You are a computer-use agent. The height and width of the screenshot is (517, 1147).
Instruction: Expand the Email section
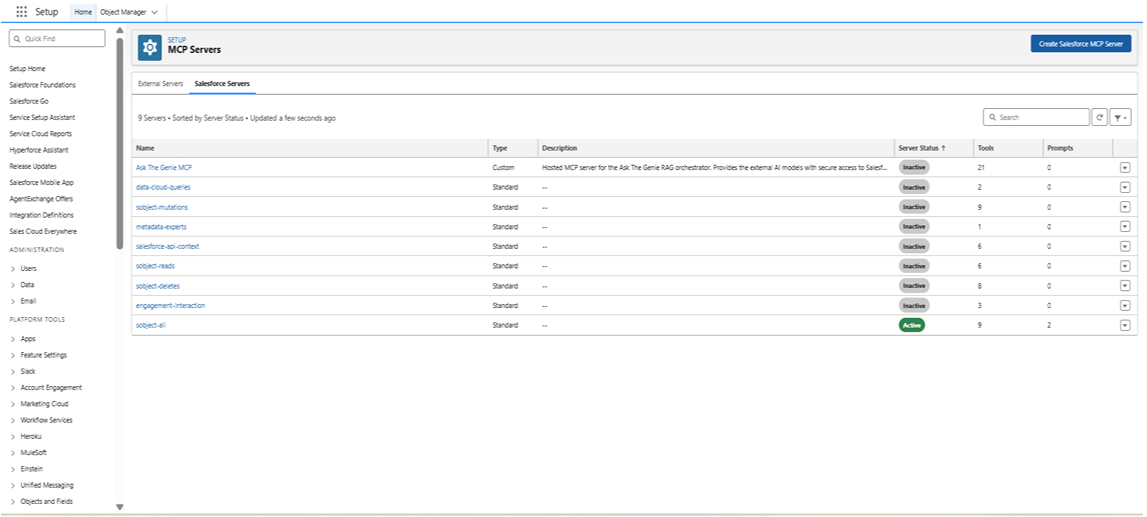point(13,301)
